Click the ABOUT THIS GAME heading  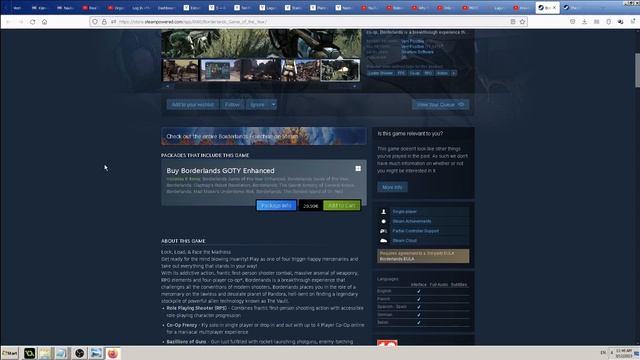tap(183, 241)
